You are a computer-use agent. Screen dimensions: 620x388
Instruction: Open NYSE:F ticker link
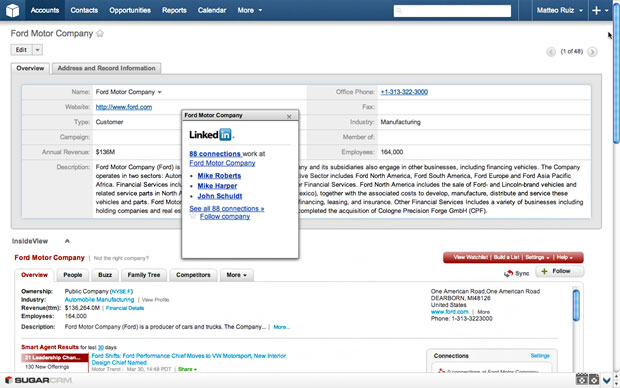point(121,291)
